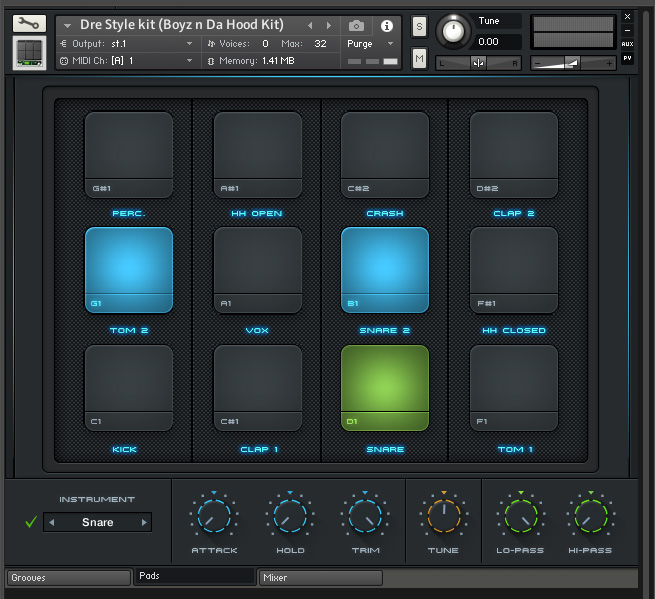Viewport: 655px width, 599px height.
Task: Adjust the orange Tune knob
Action: coord(444,516)
